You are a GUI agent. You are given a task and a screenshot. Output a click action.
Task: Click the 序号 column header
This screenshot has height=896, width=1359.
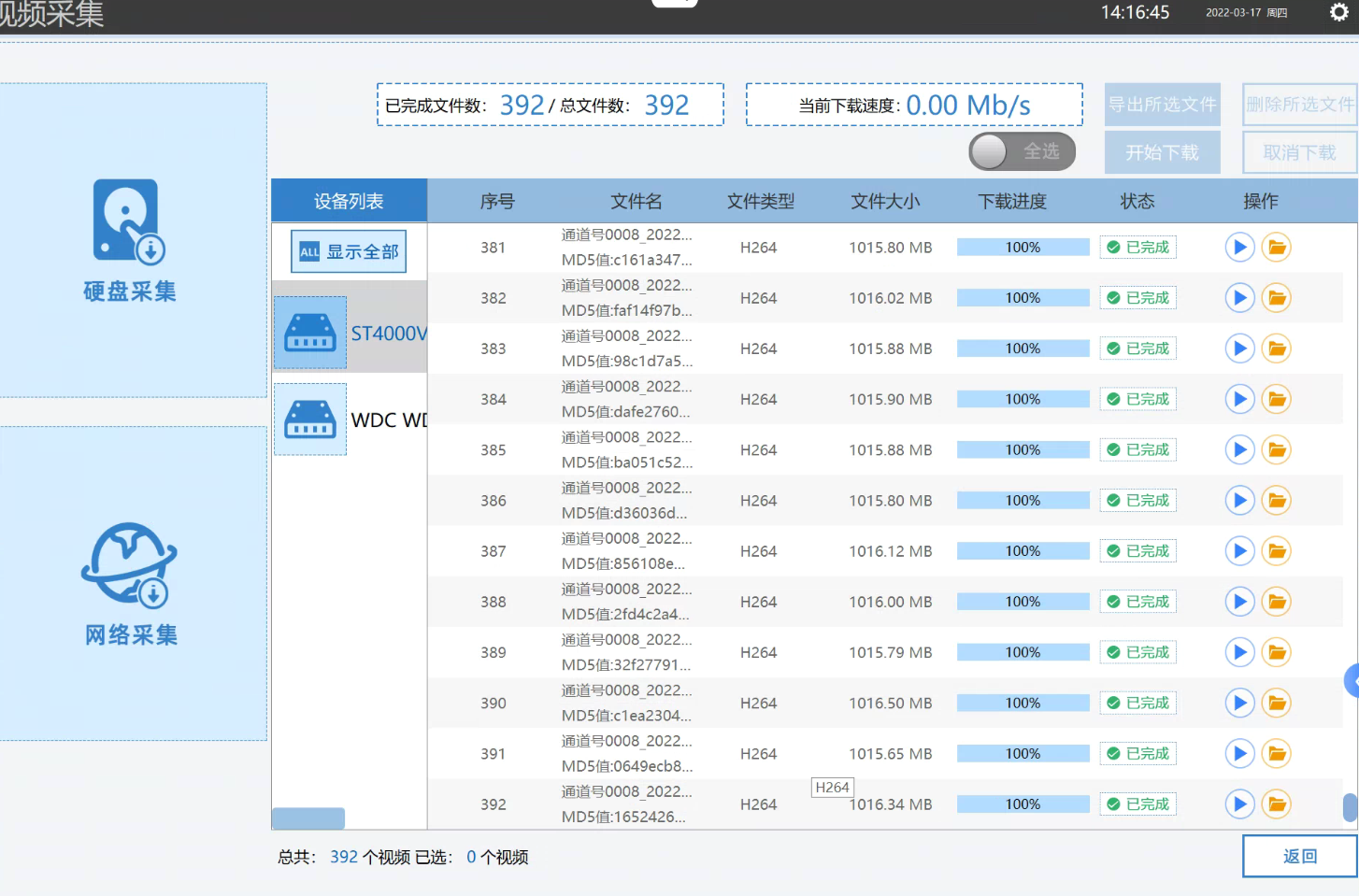497,201
